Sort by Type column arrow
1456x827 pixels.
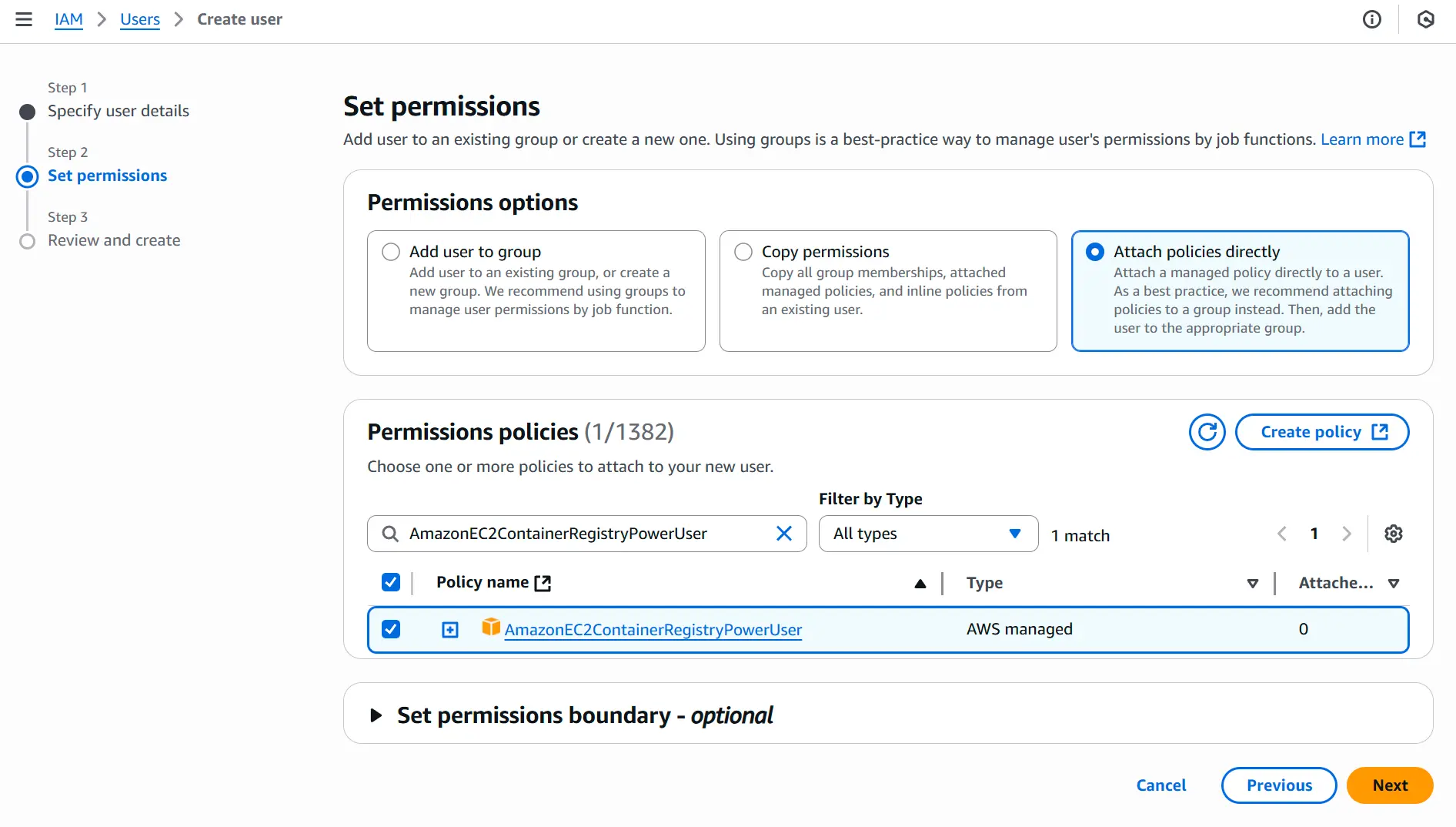tap(1252, 584)
